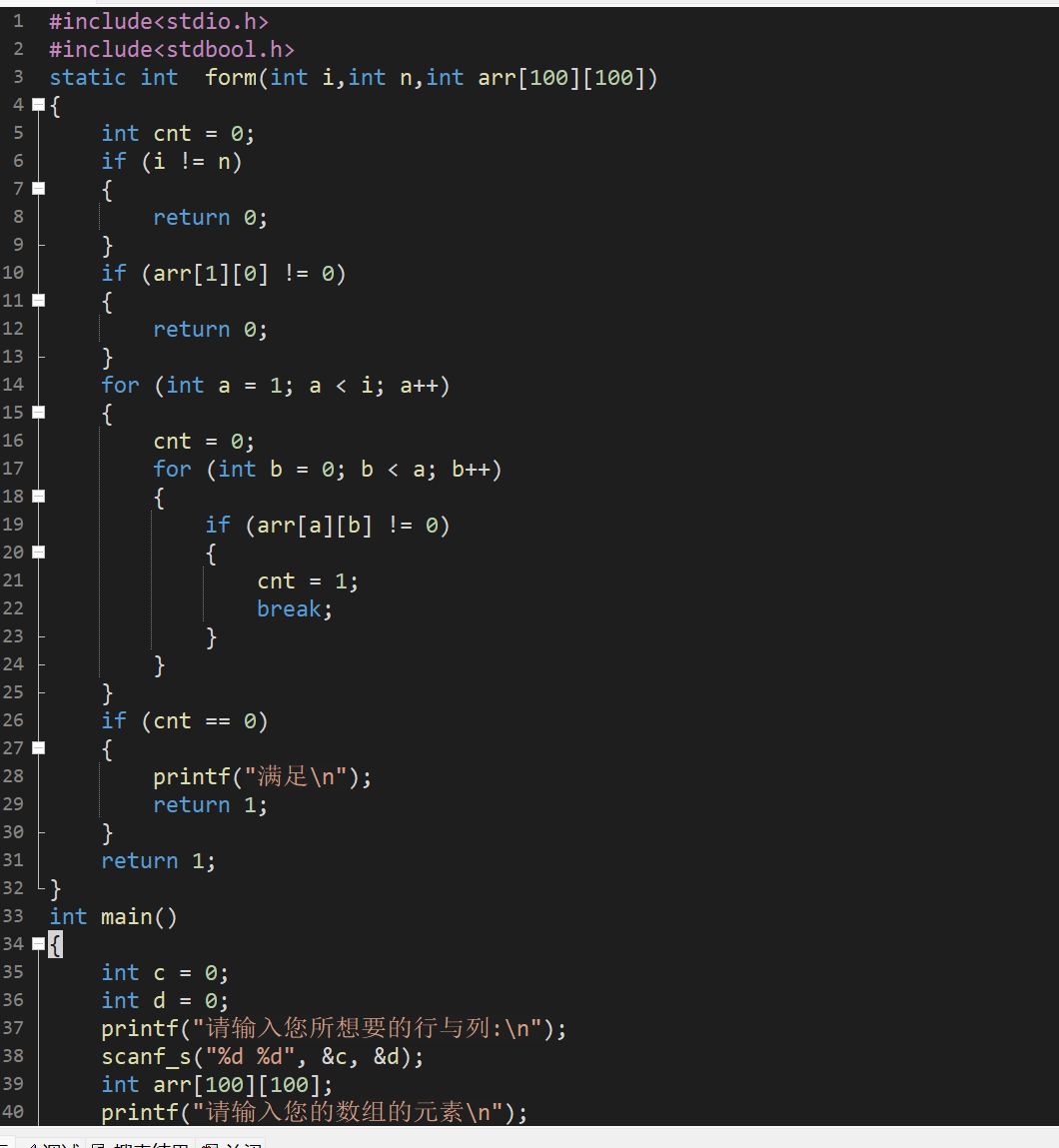Select line number 33 in the gutter

point(13,916)
